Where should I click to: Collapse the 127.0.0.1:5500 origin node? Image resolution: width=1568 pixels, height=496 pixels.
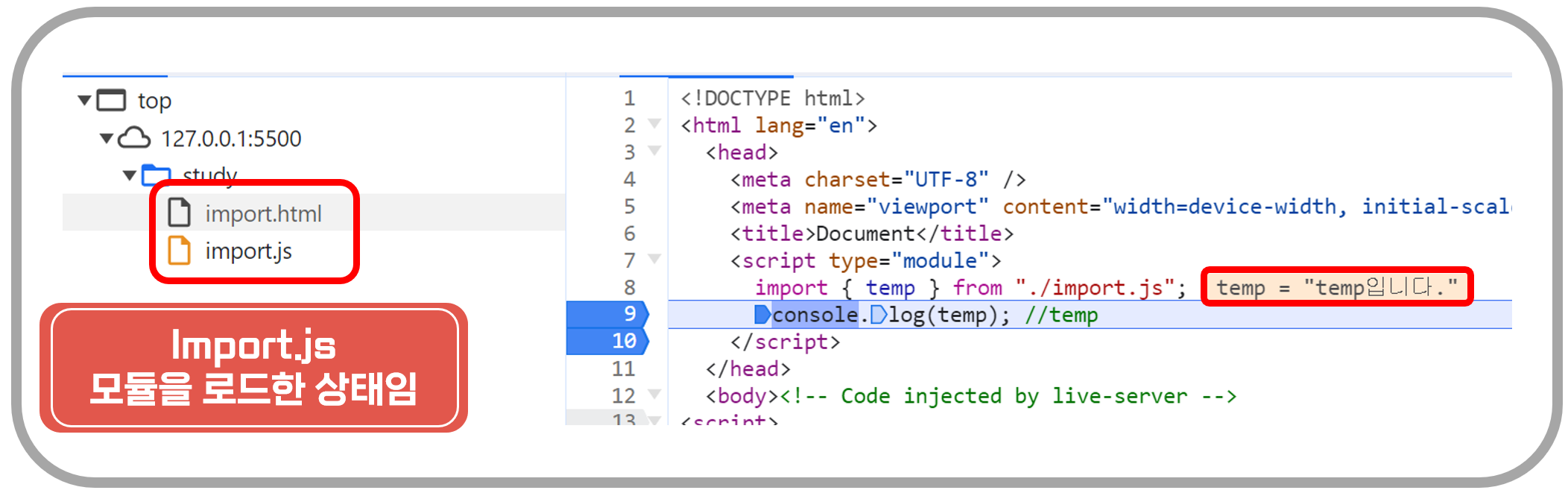[x=107, y=138]
